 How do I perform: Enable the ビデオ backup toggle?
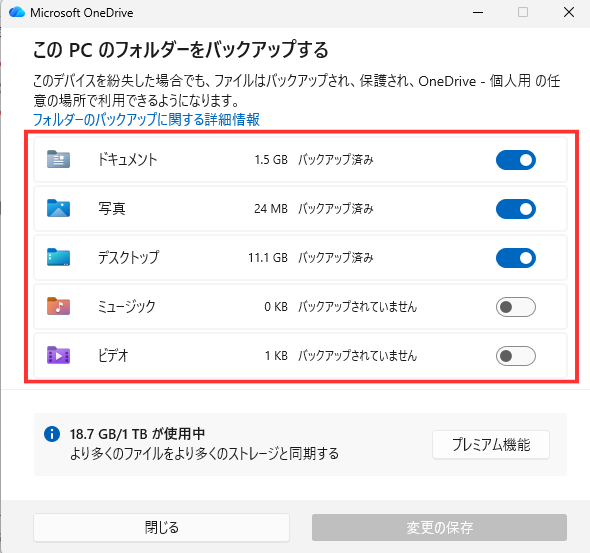pos(515,356)
